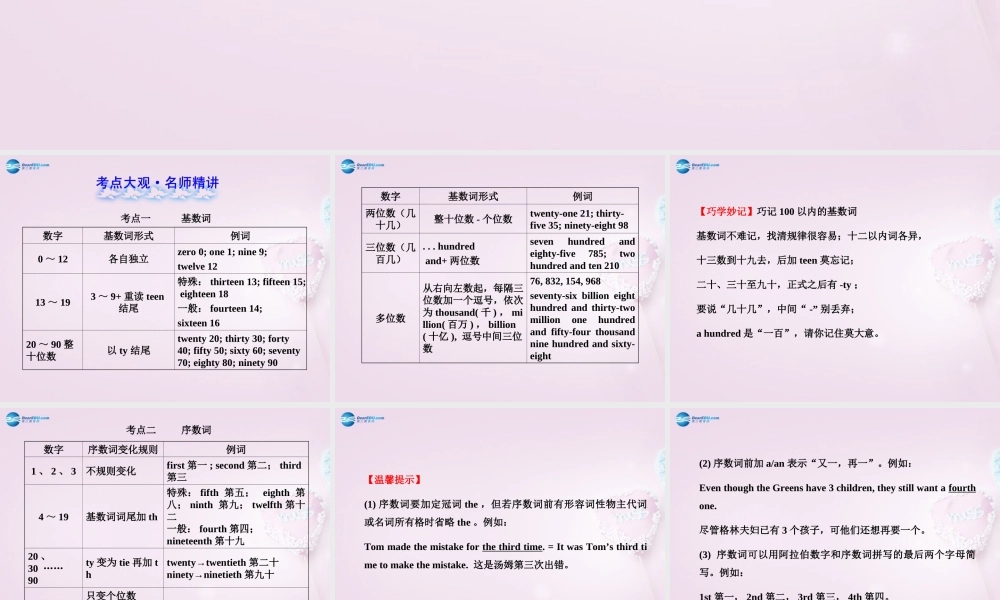Click the 三位数（几百几）cell
Image resolution: width=1000 pixels, height=600 pixels.
390,253
